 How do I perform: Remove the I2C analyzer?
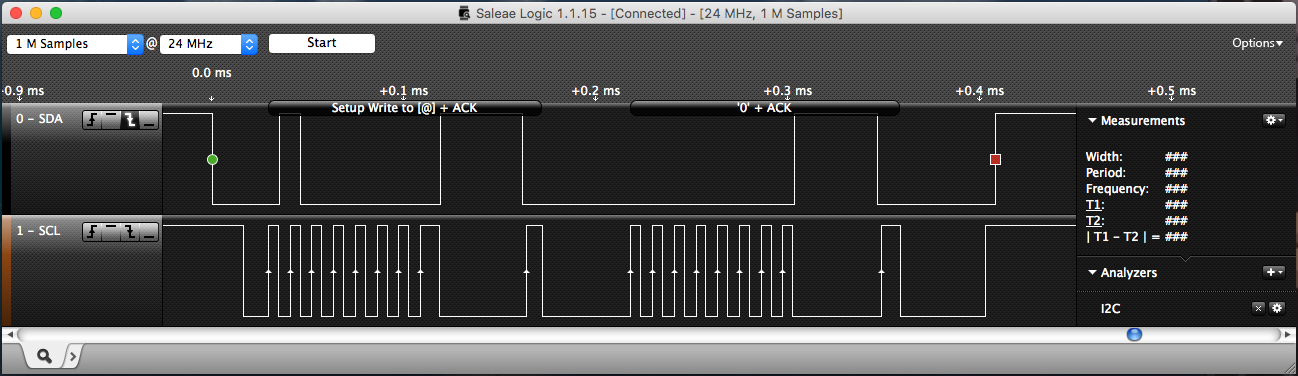pyautogui.click(x=1258, y=308)
